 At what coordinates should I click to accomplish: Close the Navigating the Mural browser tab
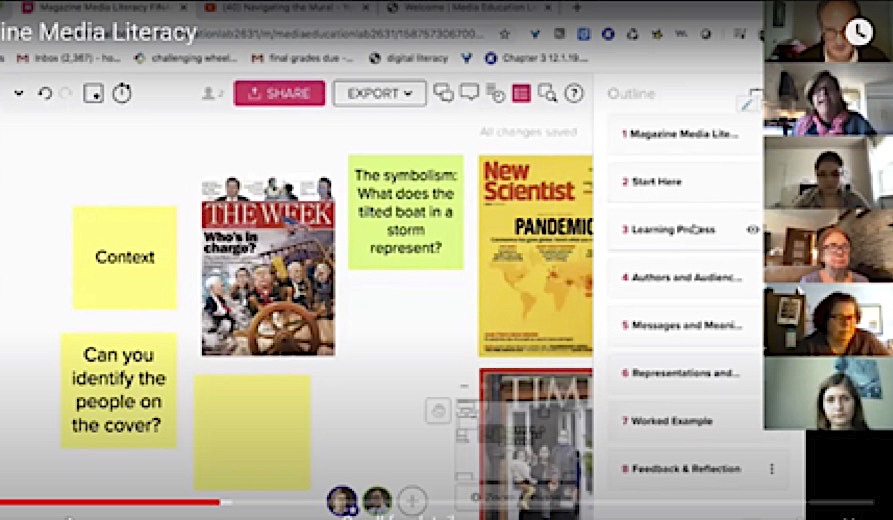pyautogui.click(x=366, y=8)
